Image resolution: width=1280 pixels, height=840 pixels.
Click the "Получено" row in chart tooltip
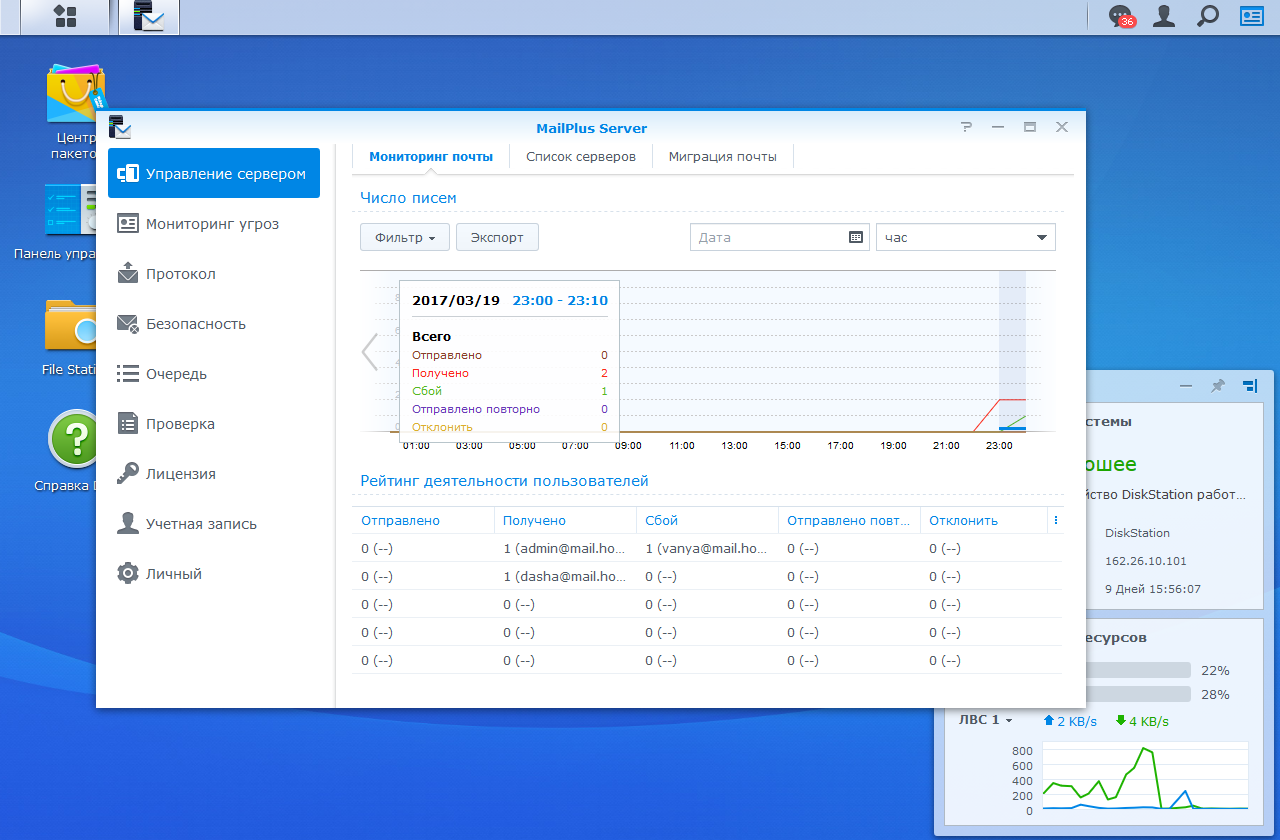click(x=510, y=373)
